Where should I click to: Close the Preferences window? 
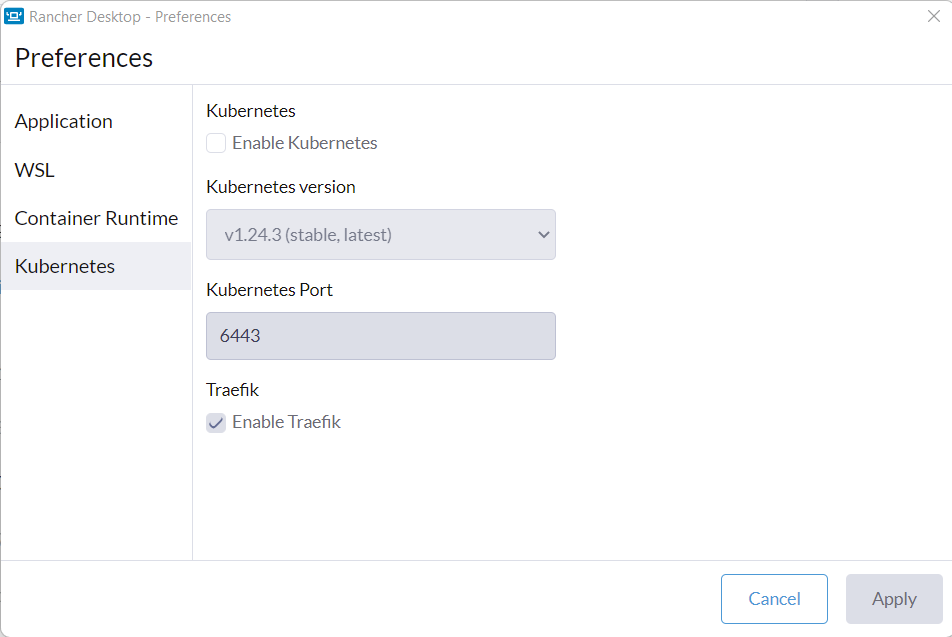(x=933, y=16)
